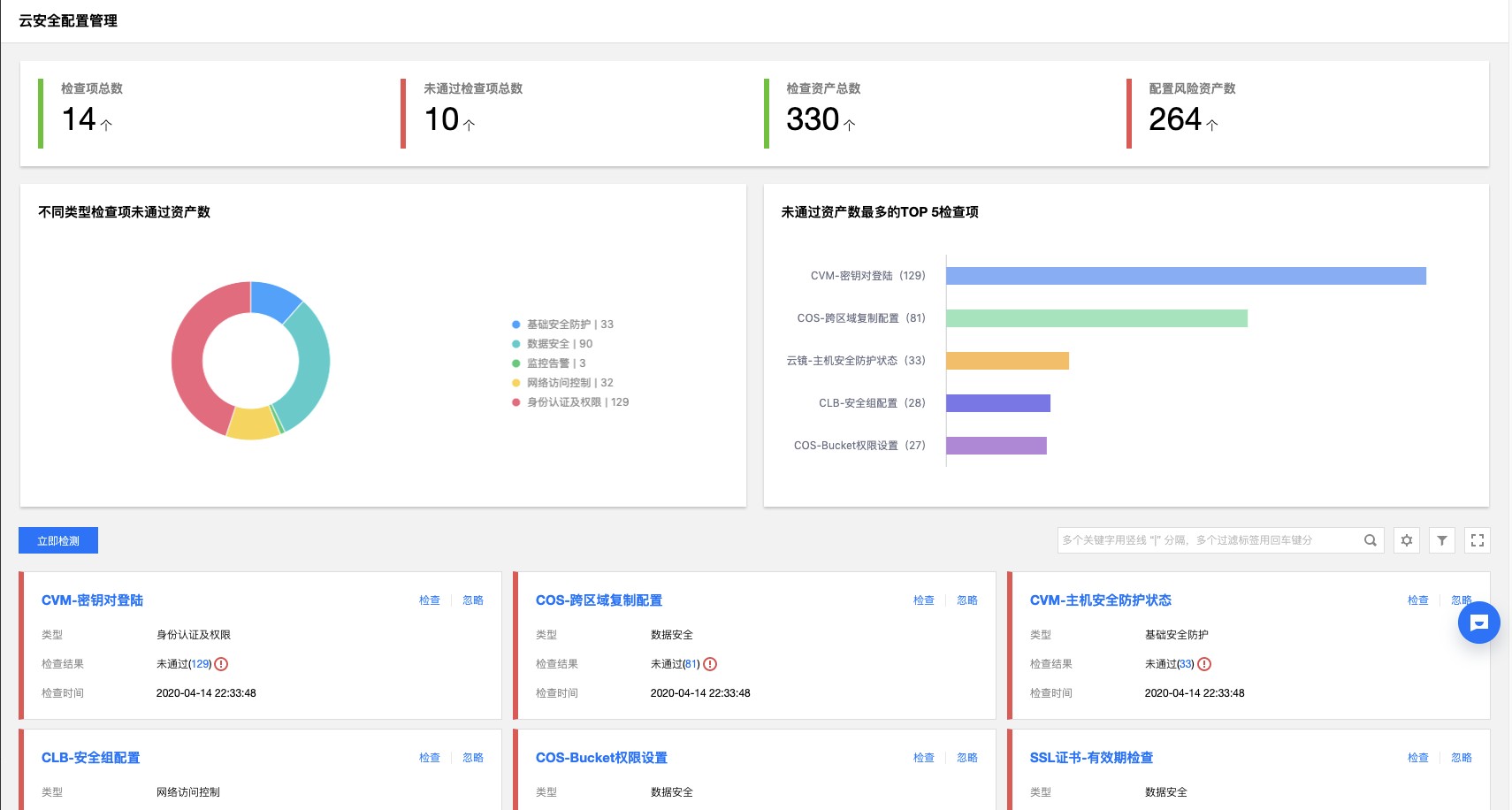Click warning icon beside 未通过(33)
This screenshot has width=1512, height=810.
coord(1204,664)
